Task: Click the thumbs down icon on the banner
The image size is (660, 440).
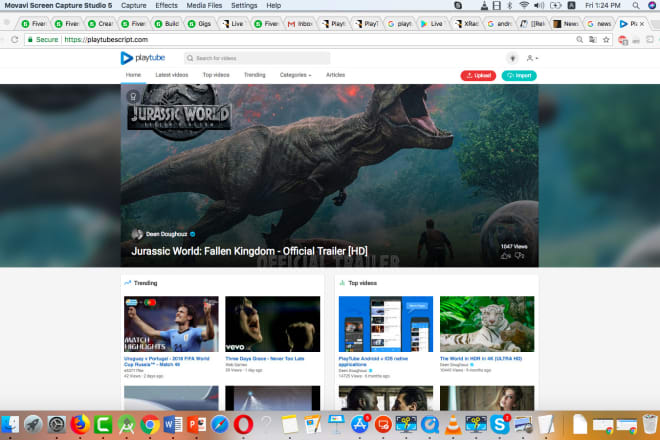Action: [x=519, y=256]
